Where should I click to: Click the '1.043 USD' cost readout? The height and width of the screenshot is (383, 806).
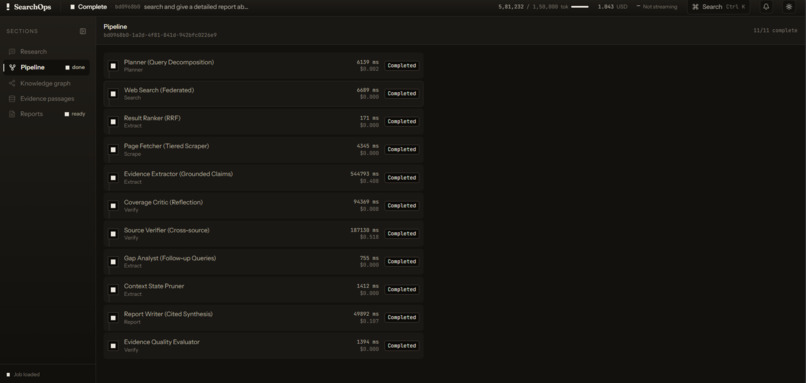point(612,7)
